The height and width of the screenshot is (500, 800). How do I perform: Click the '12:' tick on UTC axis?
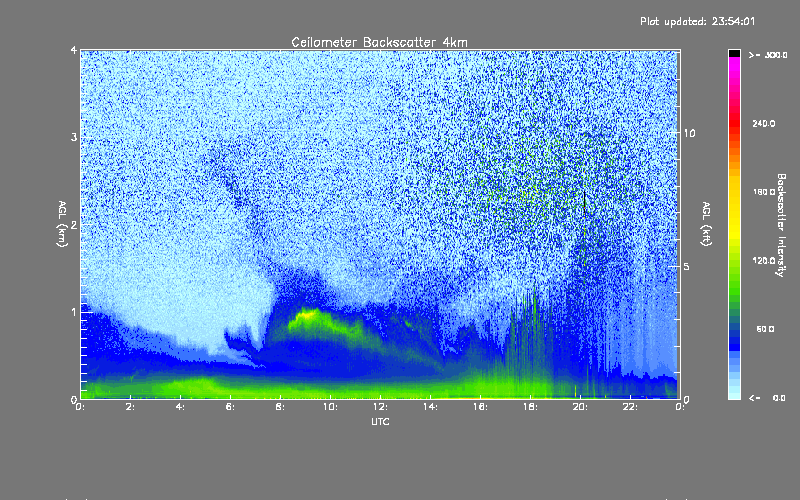(x=380, y=407)
